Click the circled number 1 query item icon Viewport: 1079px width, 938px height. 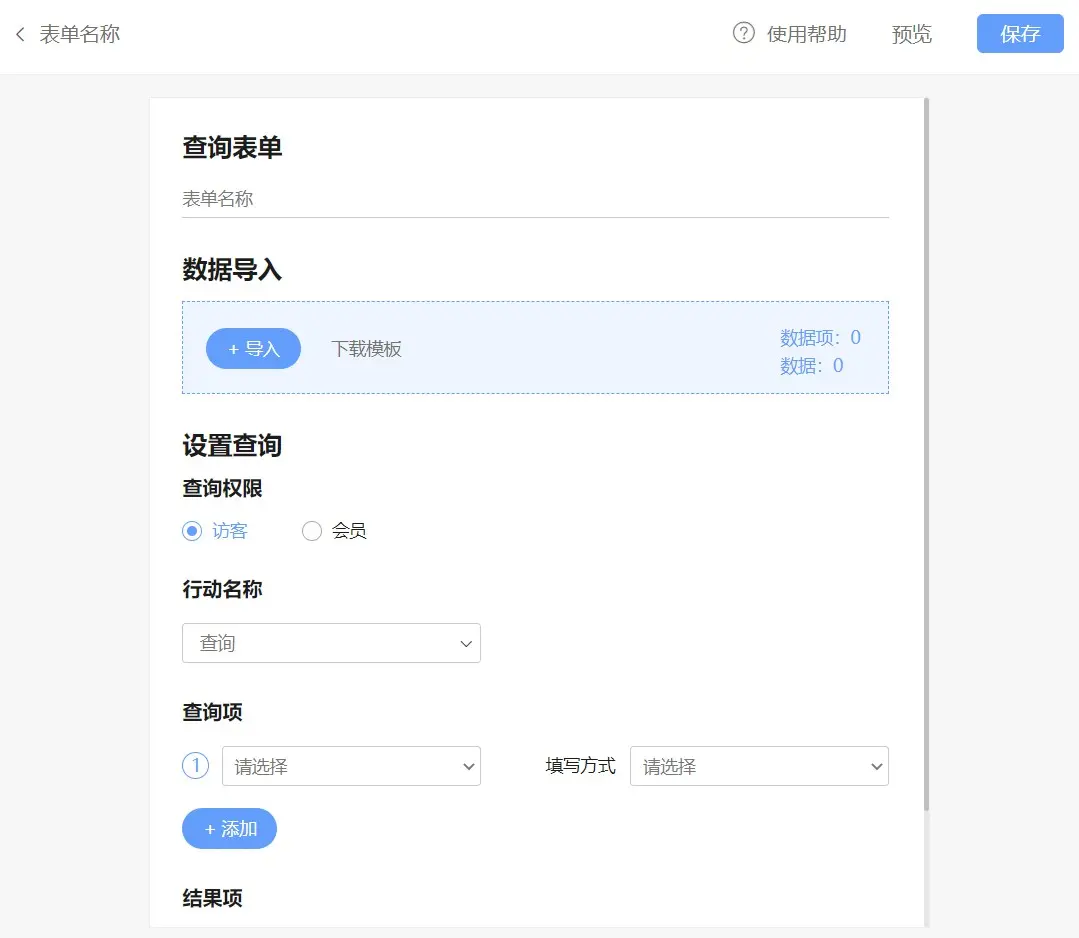tap(195, 766)
